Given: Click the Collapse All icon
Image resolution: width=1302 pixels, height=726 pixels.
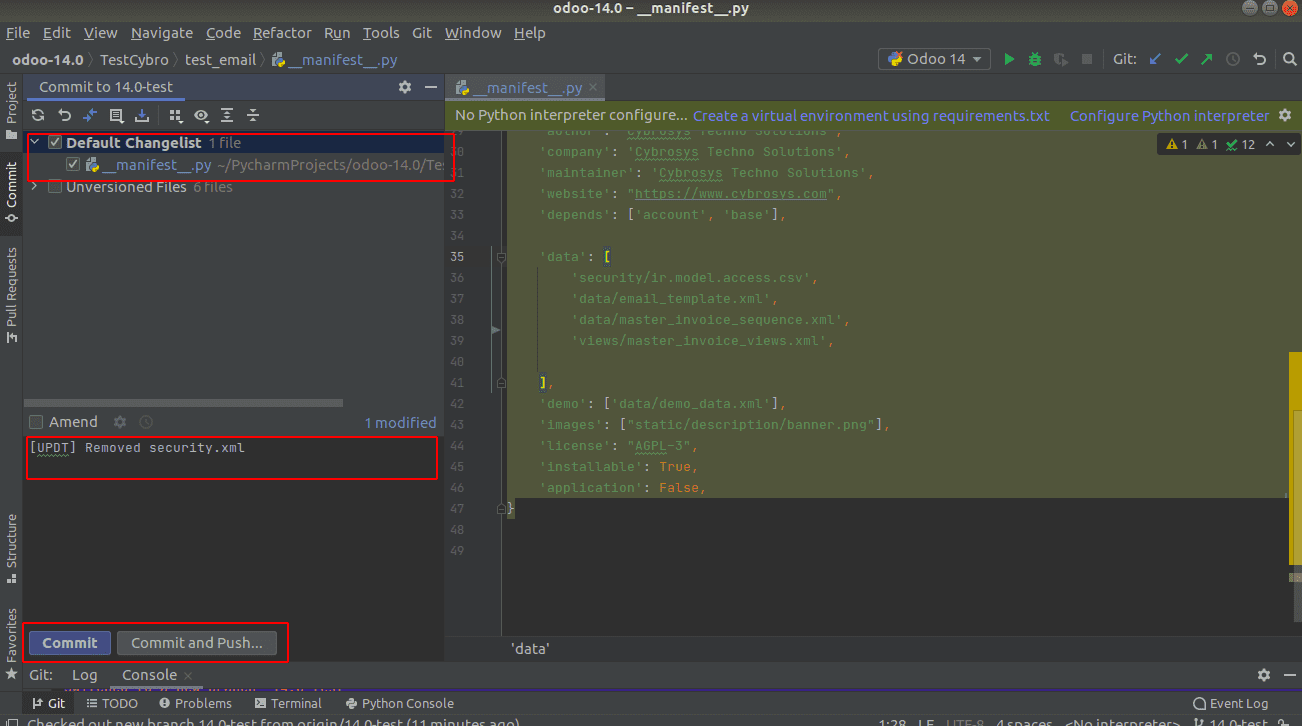Looking at the screenshot, I should pos(253,115).
